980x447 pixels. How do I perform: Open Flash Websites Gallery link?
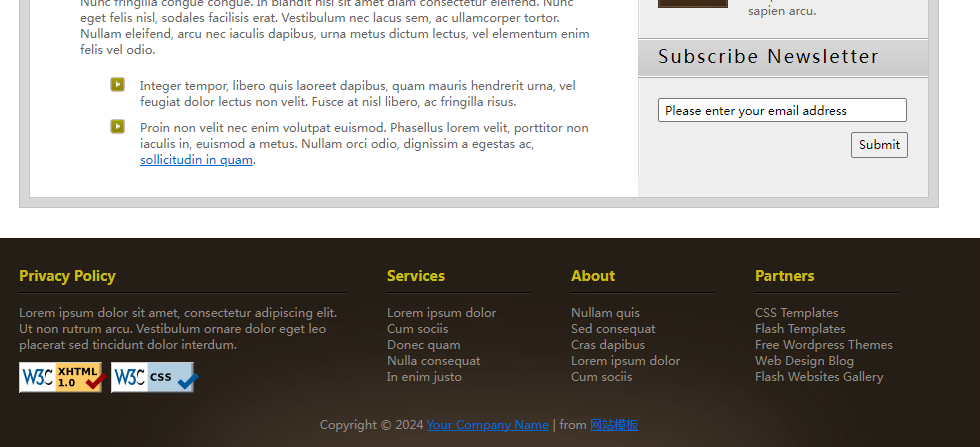click(x=819, y=377)
